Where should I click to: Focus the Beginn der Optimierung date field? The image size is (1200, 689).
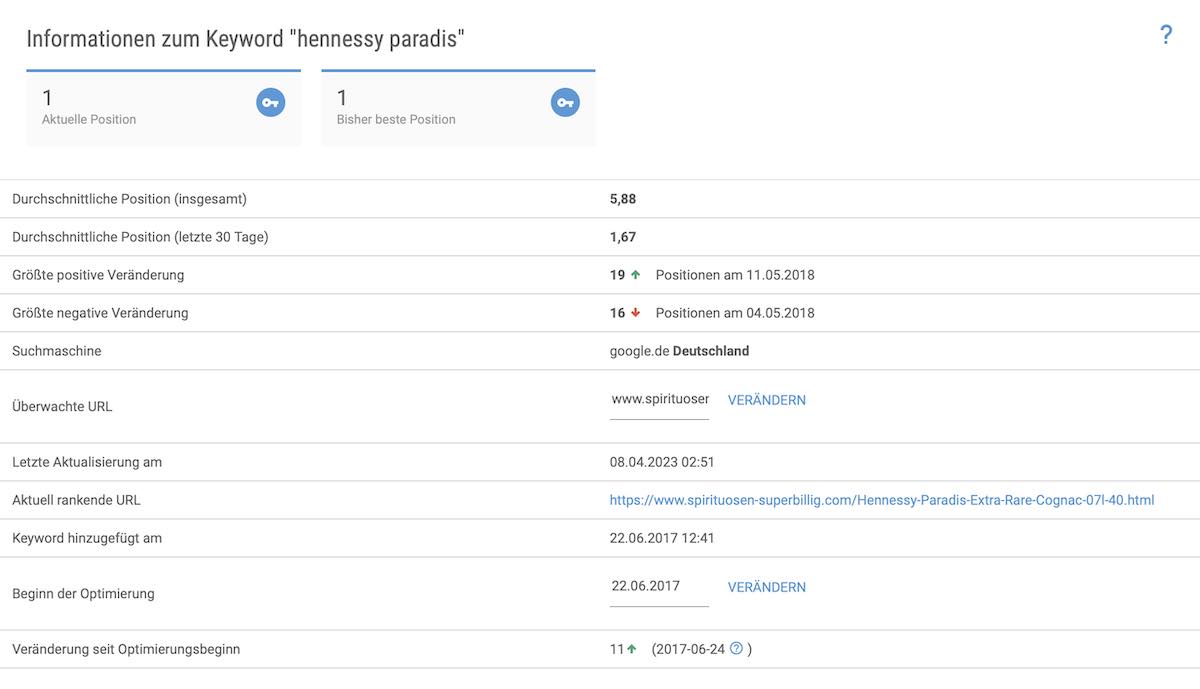click(x=660, y=587)
